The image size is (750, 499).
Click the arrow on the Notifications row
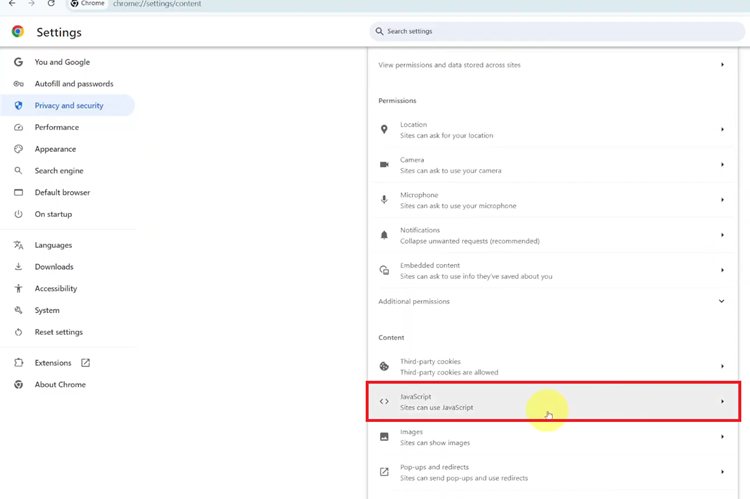click(x=722, y=235)
